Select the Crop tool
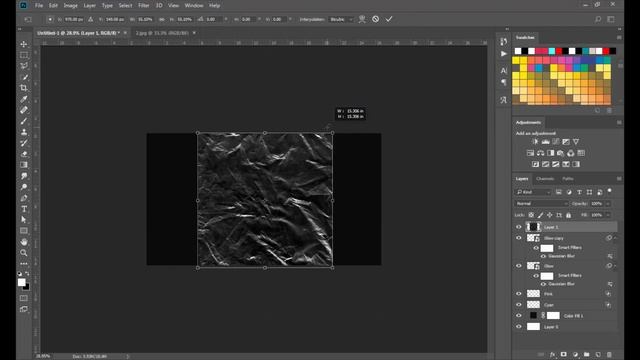The image size is (640, 360). tap(24, 88)
